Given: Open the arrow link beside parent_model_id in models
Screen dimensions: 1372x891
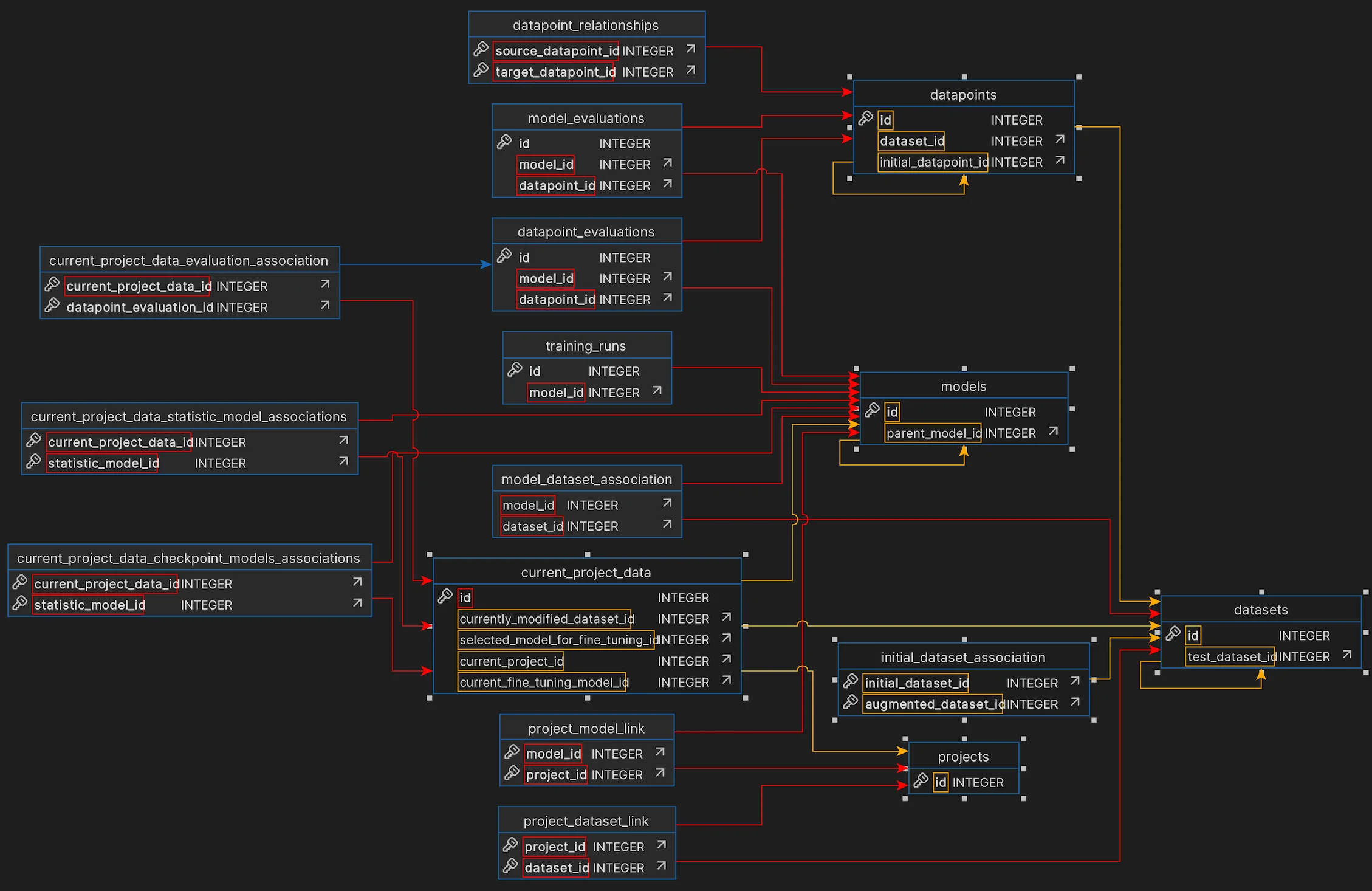Looking at the screenshot, I should (1054, 431).
